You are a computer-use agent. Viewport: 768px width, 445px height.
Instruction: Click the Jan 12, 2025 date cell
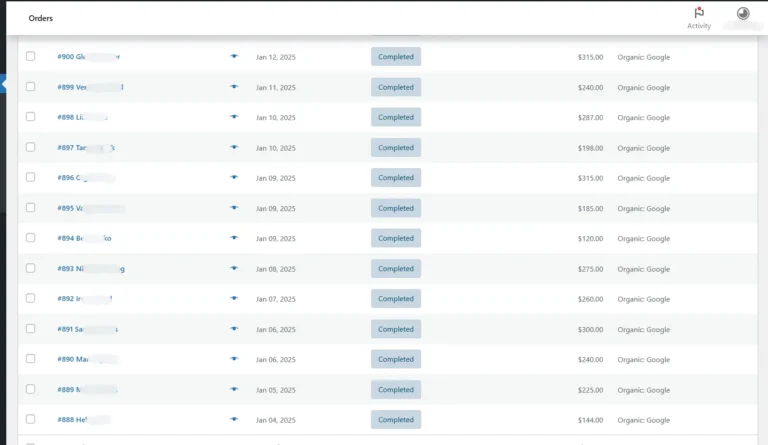tap(275, 57)
